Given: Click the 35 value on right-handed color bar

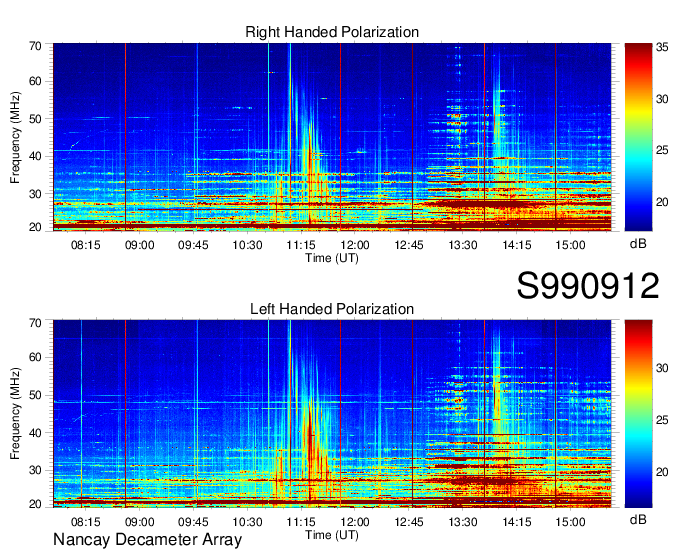Looking at the screenshot, I should click(662, 47).
